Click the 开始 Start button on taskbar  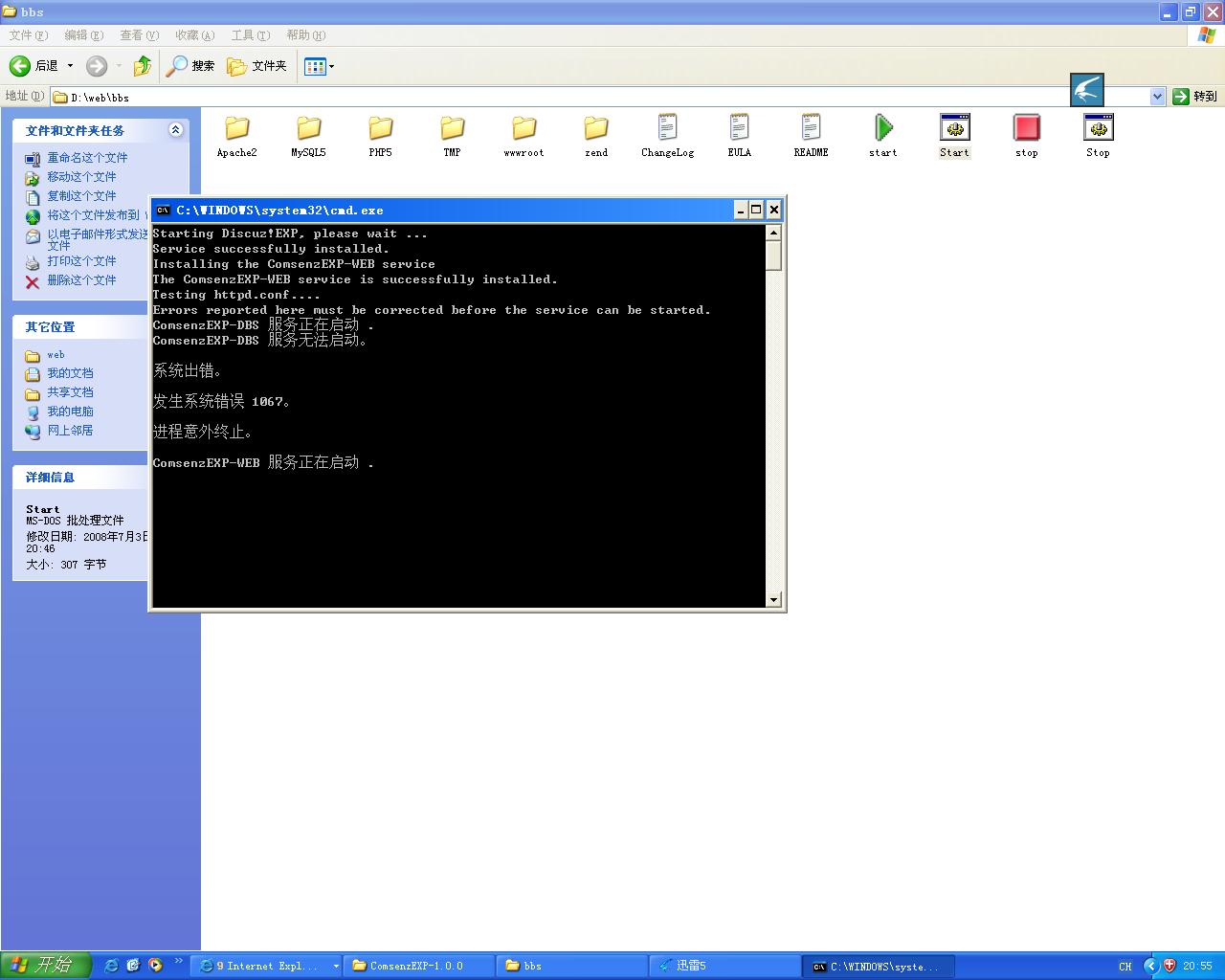tap(45, 966)
